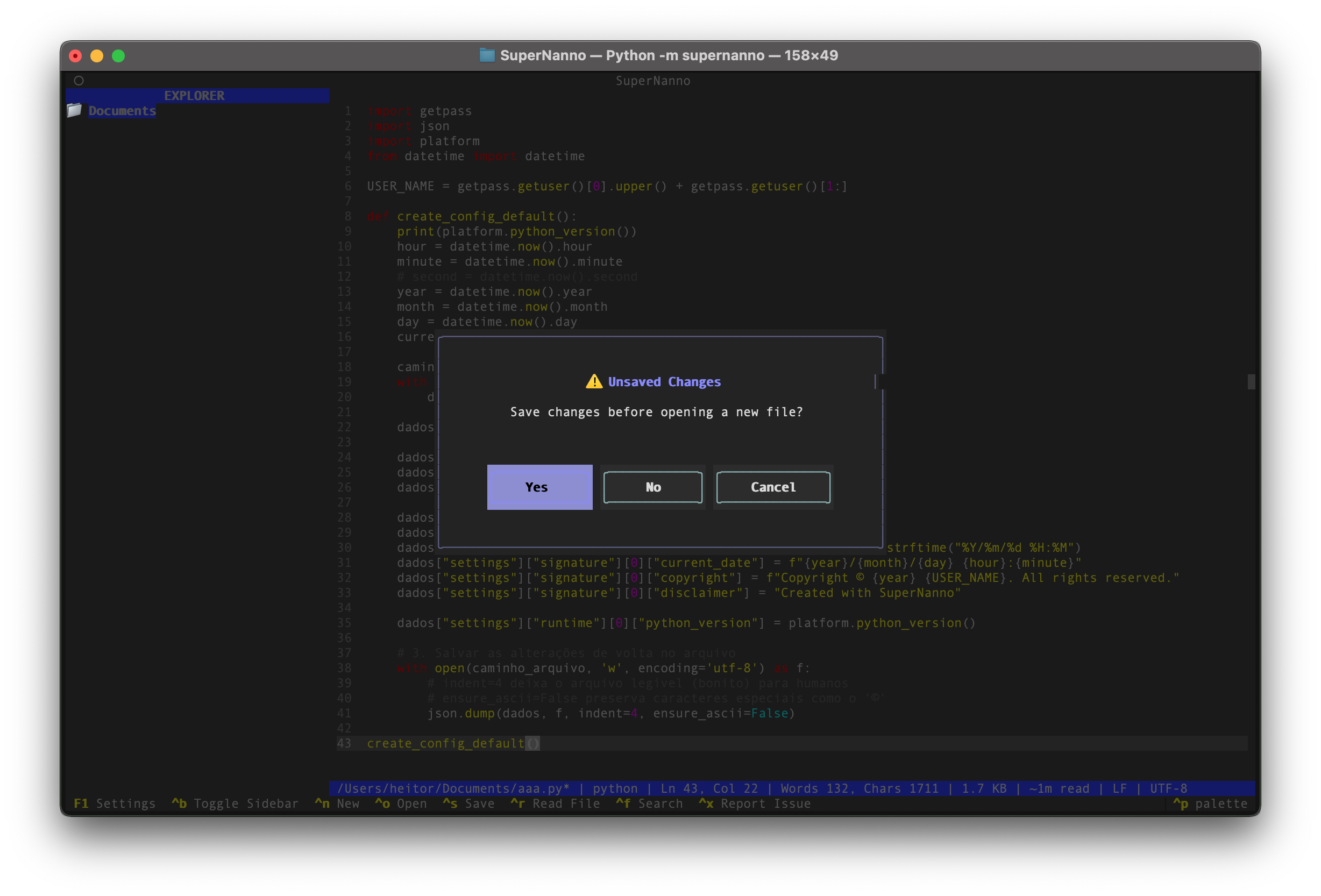
Task: Click the line 33 disclaimer assignment
Action: click(x=679, y=593)
